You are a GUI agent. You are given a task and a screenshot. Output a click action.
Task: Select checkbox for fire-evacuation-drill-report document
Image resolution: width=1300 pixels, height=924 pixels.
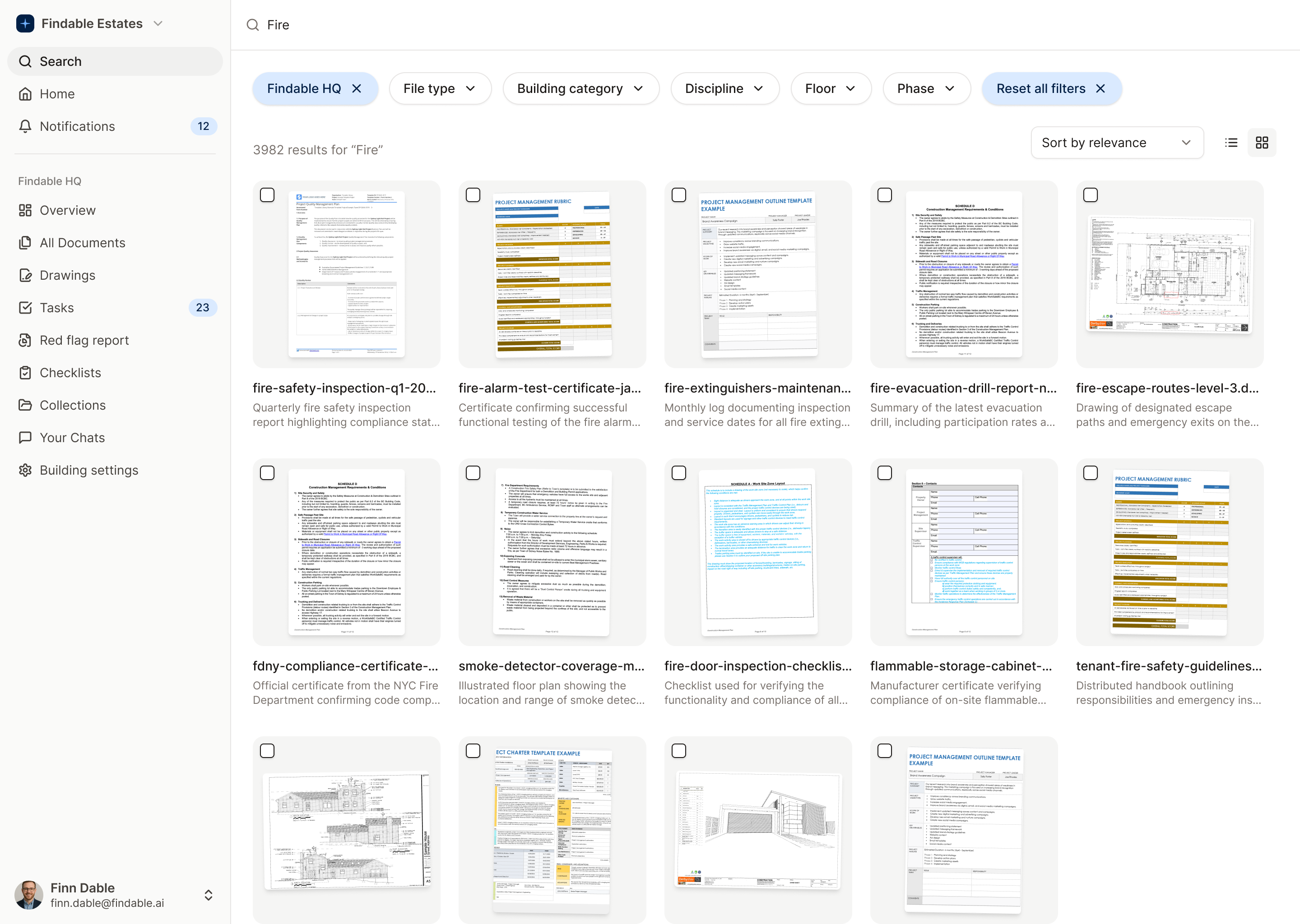tap(885, 195)
